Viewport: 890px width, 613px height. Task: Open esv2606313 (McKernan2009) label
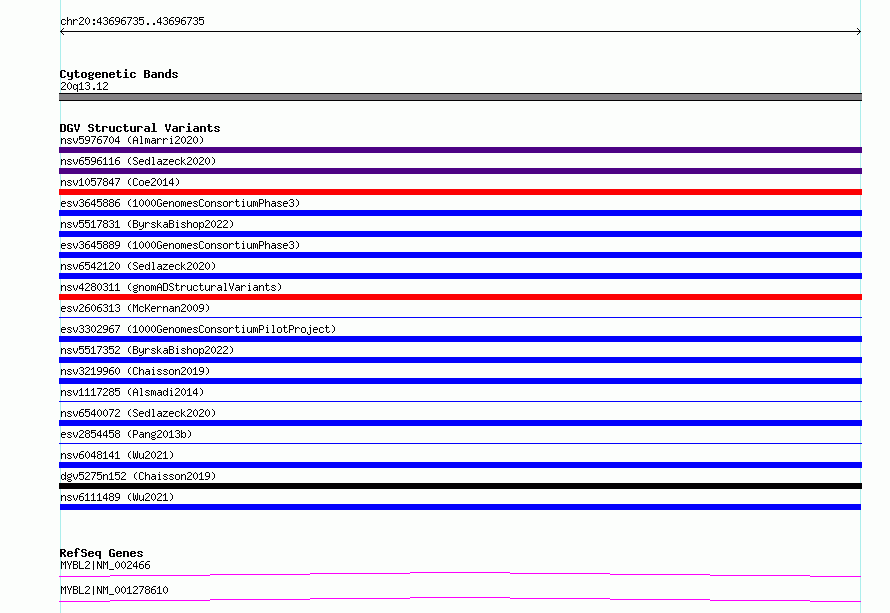tap(135, 308)
